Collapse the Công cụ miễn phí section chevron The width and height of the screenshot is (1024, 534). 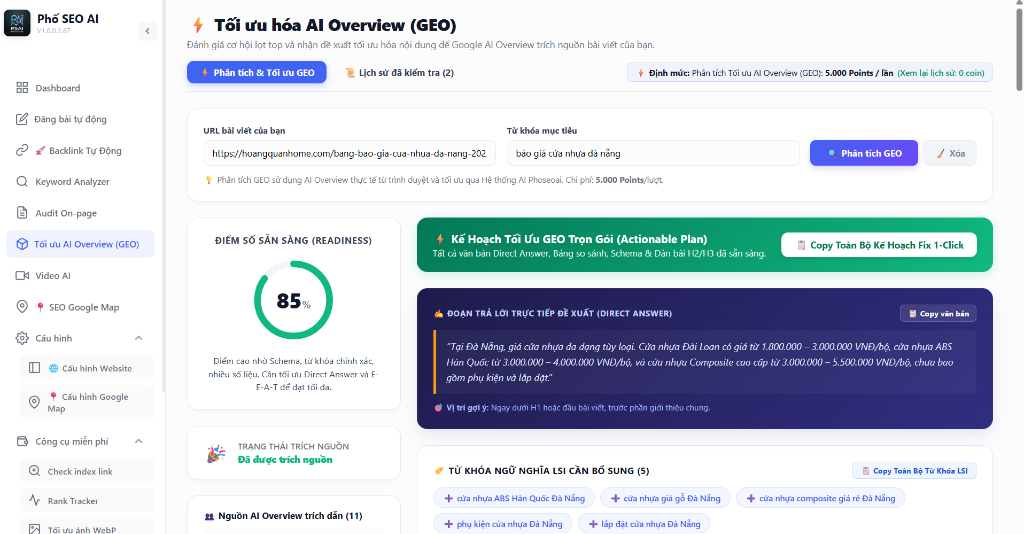(138, 441)
